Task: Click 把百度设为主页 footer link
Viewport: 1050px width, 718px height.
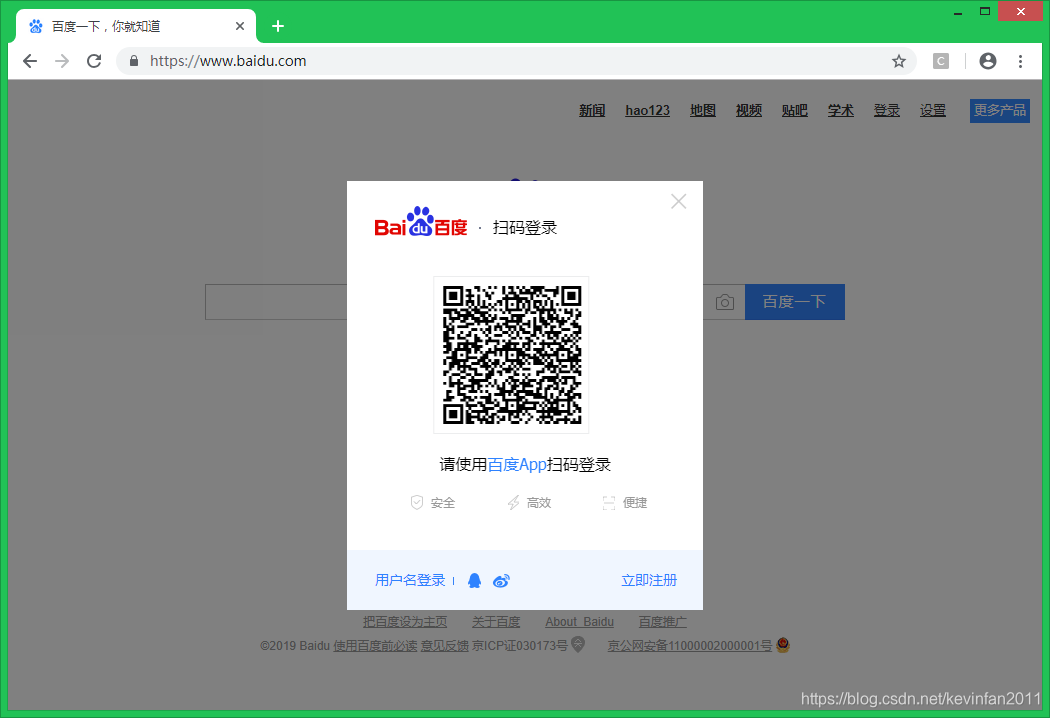Action: click(404, 622)
